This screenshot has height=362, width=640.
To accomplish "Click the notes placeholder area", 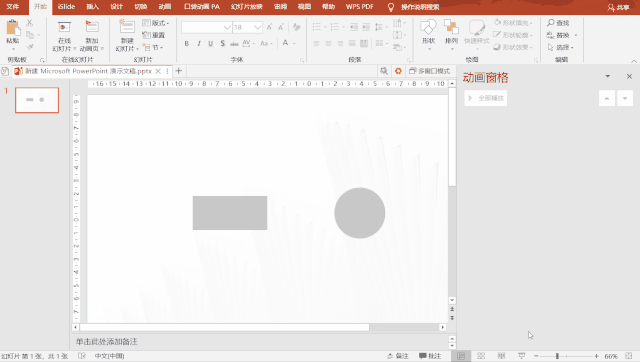I will point(261,342).
